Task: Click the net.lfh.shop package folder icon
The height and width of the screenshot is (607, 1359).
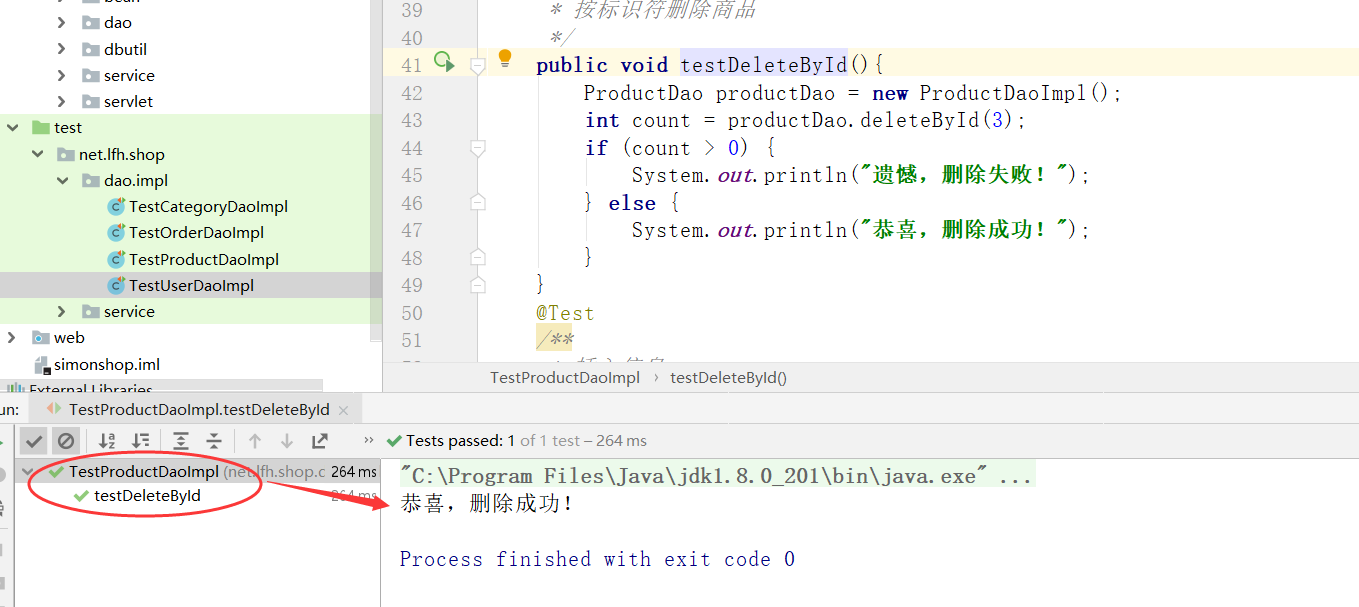Action: point(66,155)
